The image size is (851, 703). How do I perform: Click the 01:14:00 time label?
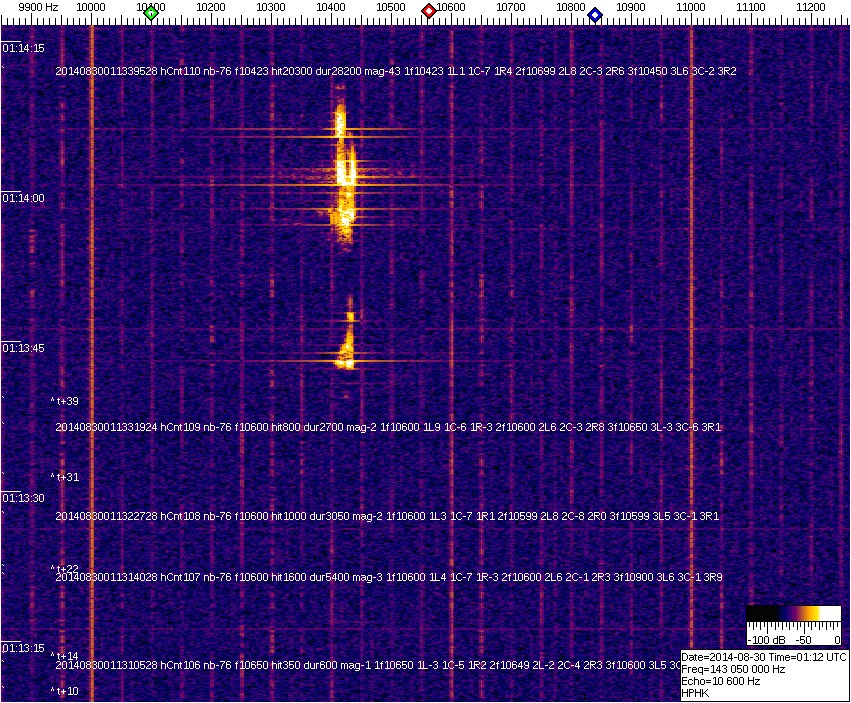click(22, 198)
